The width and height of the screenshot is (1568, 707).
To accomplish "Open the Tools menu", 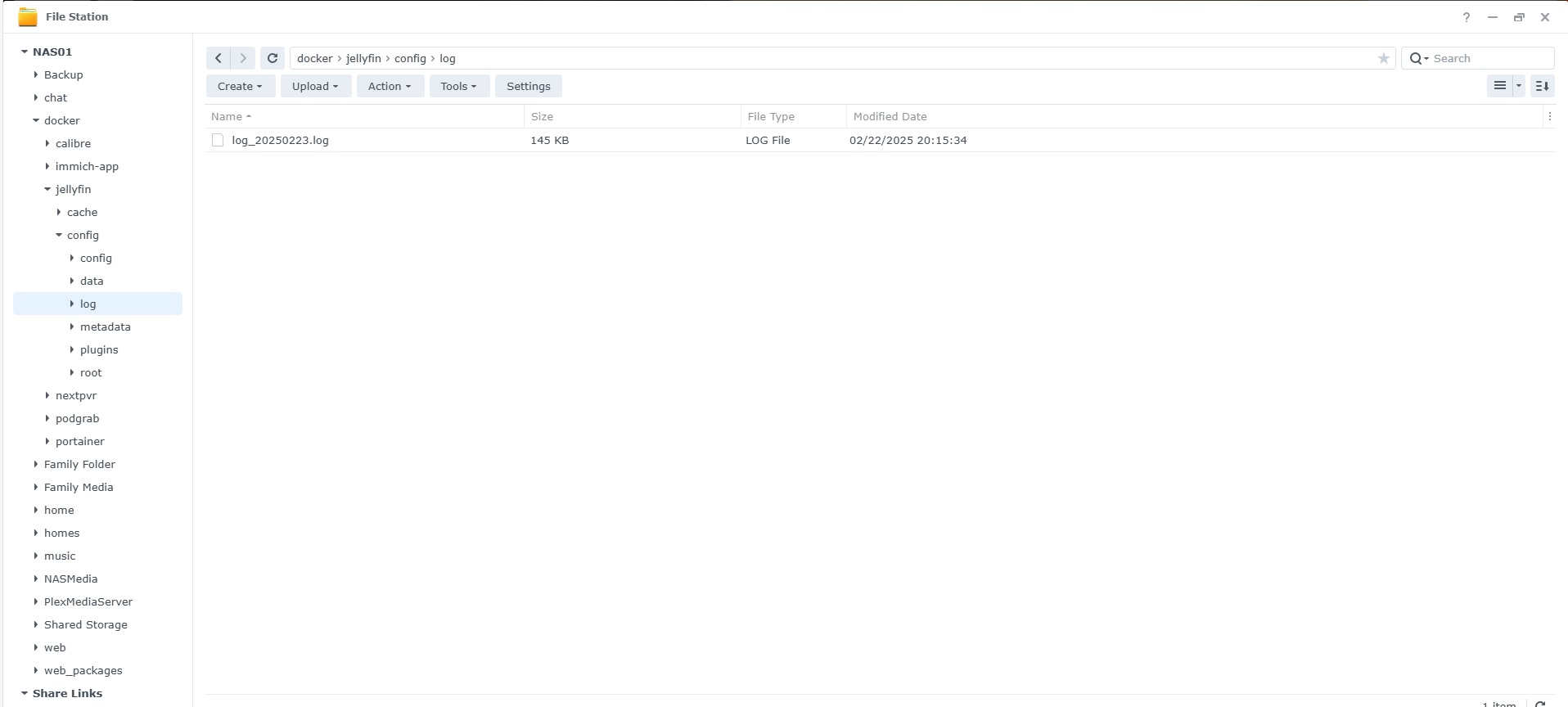I will click(458, 86).
